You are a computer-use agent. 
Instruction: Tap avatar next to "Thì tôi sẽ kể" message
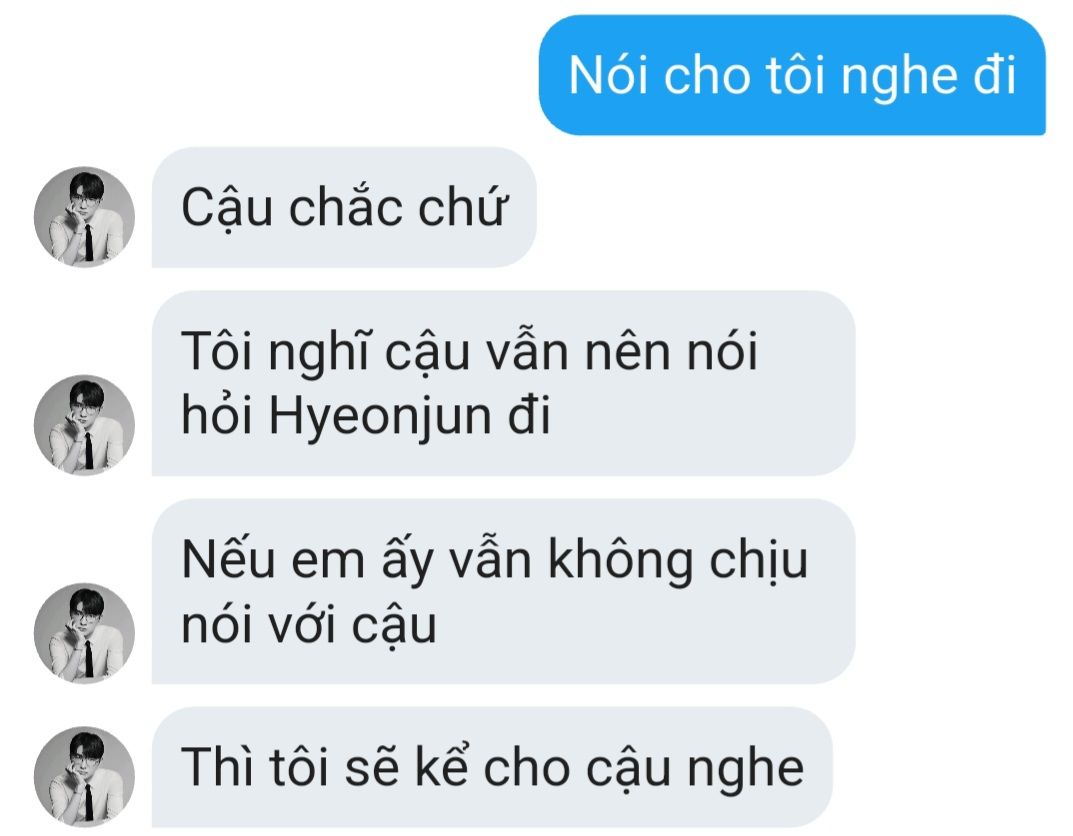click(84, 776)
